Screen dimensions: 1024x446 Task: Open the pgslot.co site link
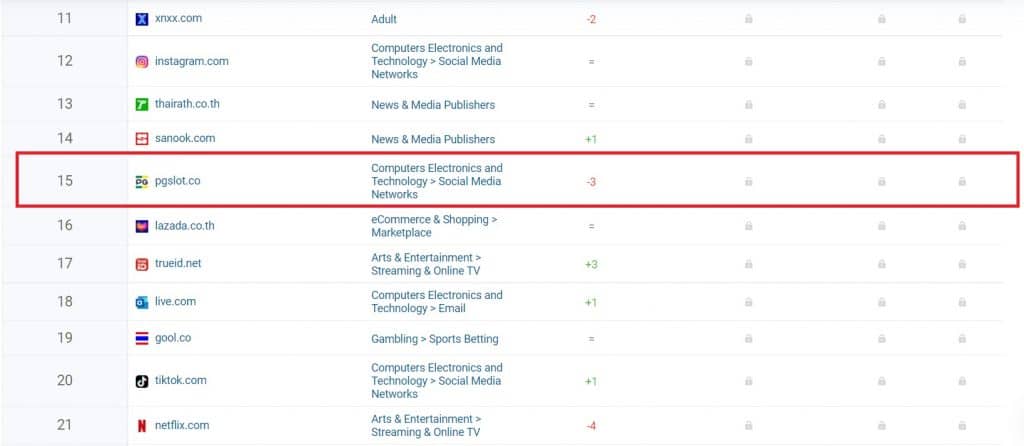(x=177, y=182)
